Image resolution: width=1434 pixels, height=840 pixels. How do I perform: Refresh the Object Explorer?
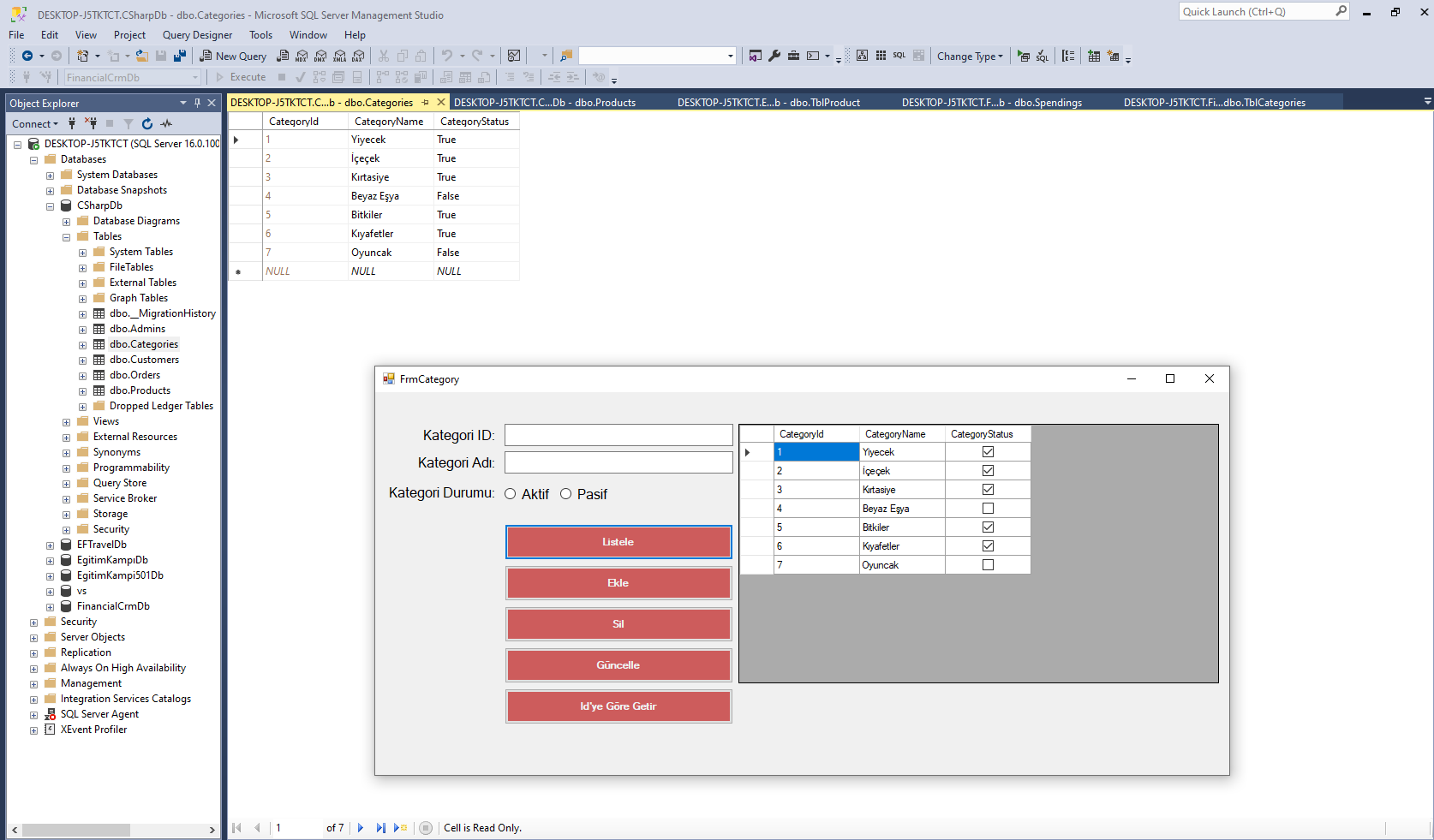[x=147, y=123]
